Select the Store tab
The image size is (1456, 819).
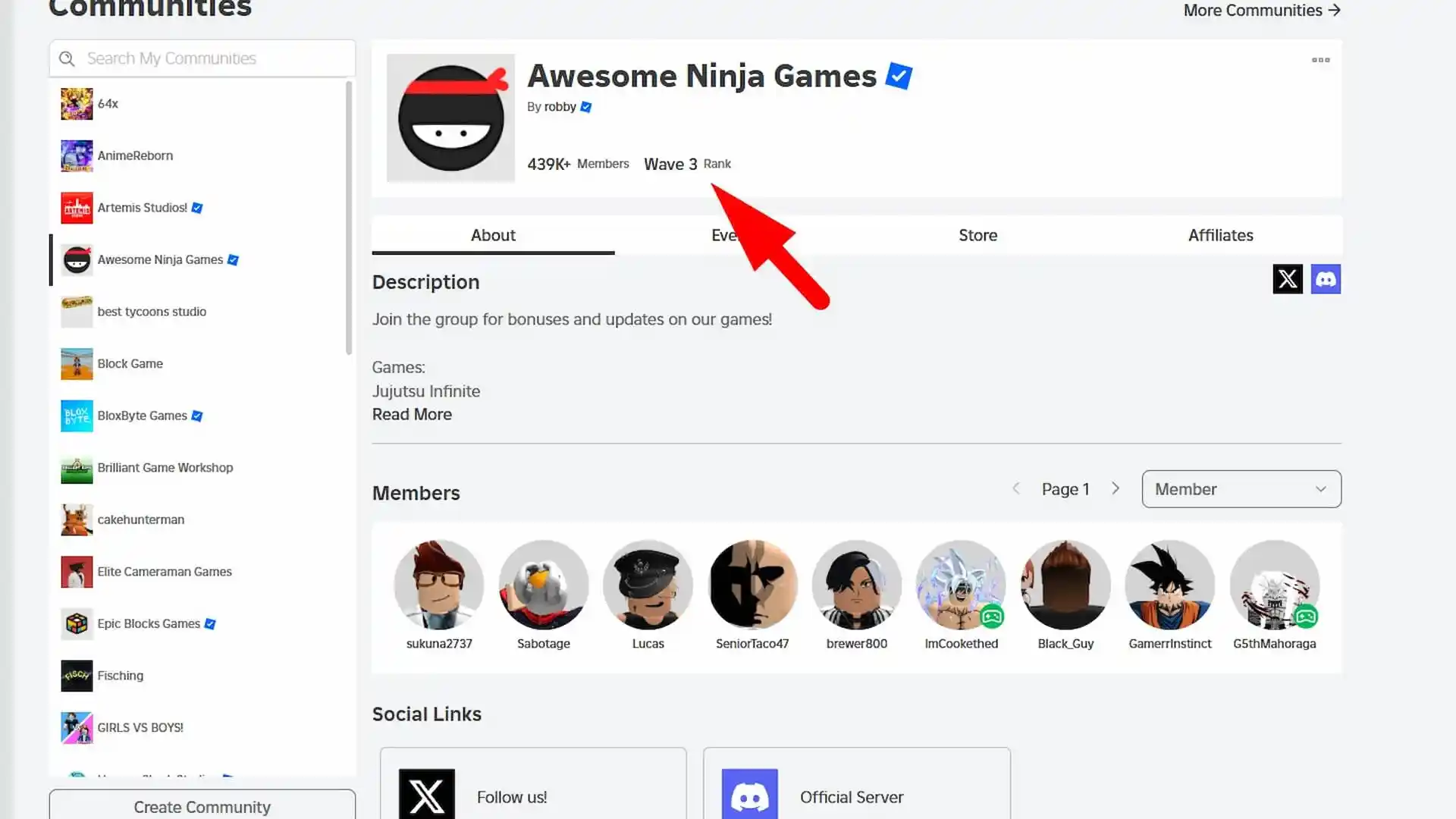(x=978, y=235)
